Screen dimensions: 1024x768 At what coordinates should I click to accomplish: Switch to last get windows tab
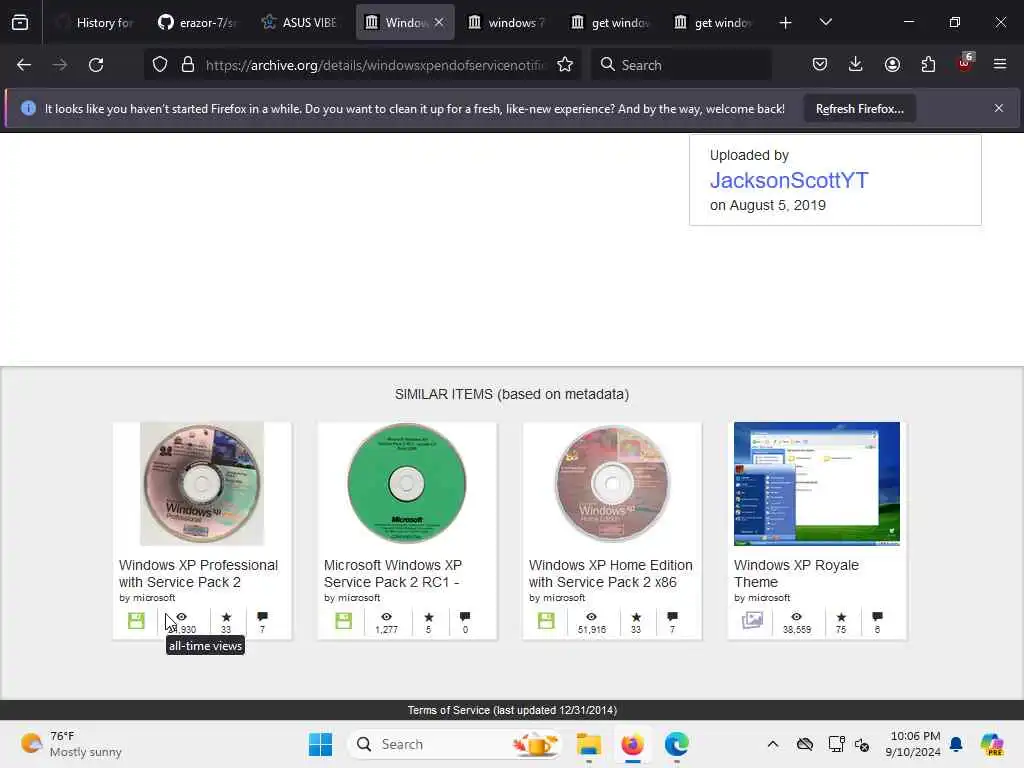[713, 23]
